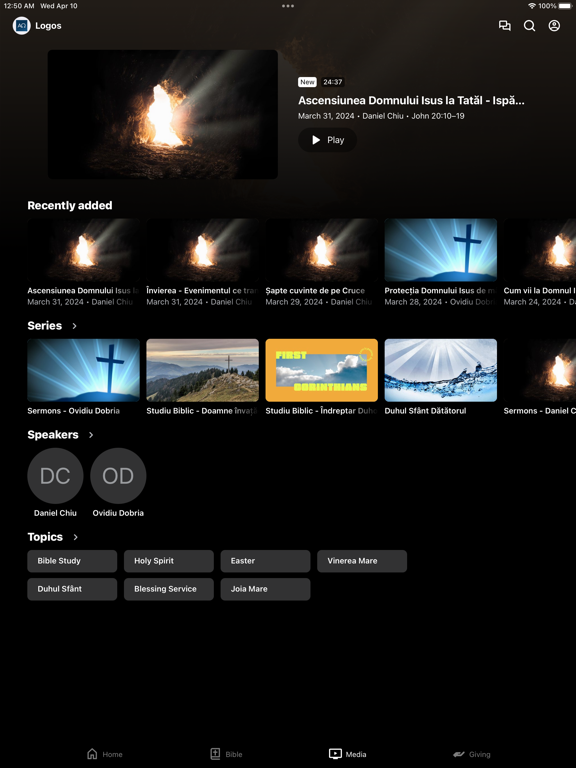
Task: Expand the Topics section chevron
Action: [75, 537]
